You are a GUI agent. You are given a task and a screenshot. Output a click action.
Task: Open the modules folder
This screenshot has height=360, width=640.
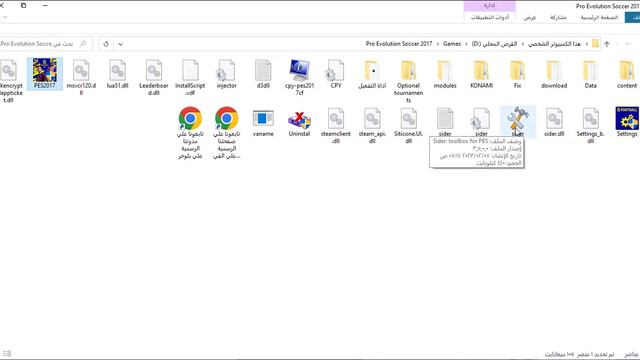[445, 74]
